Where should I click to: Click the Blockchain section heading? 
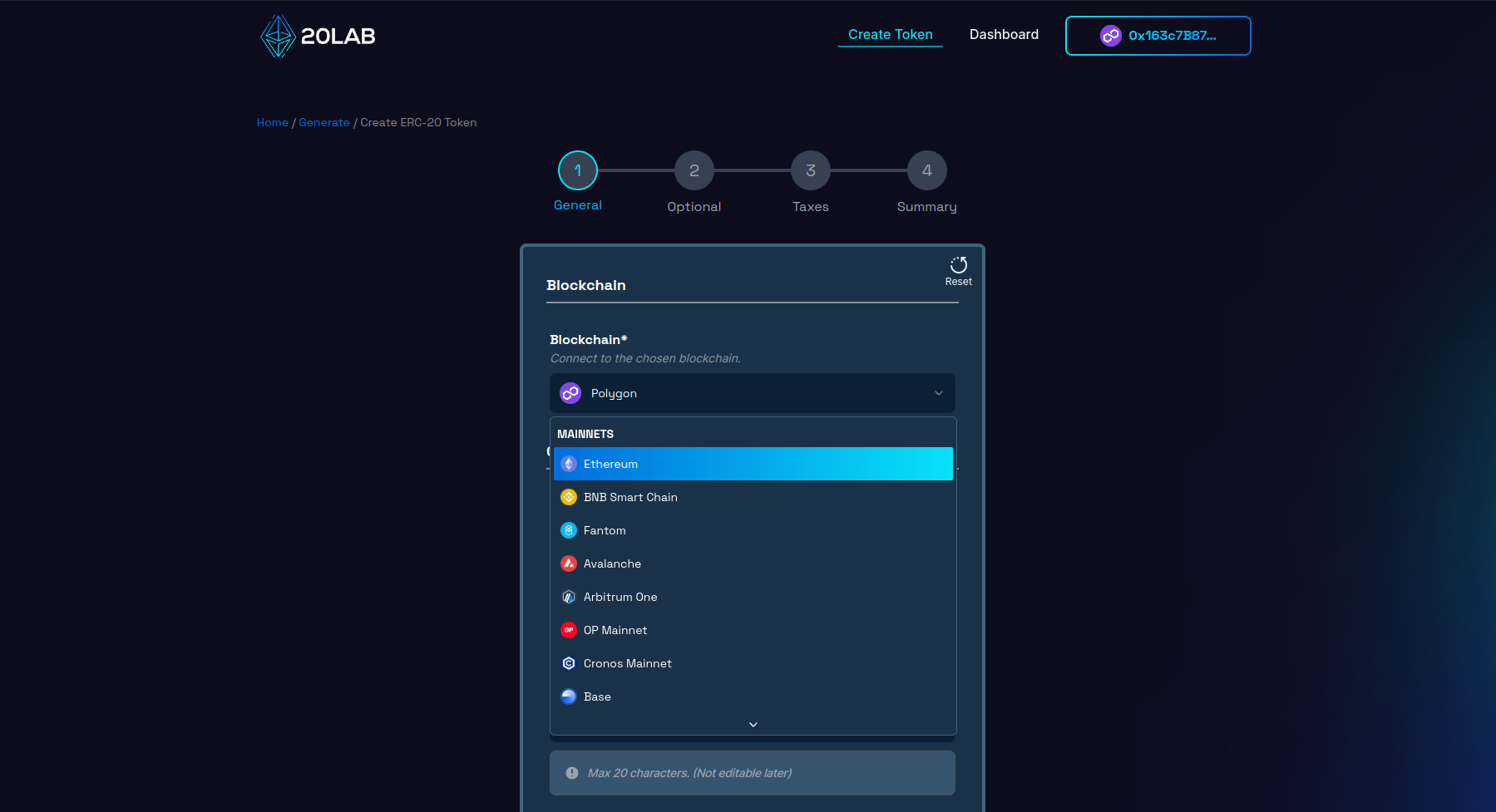pos(586,285)
